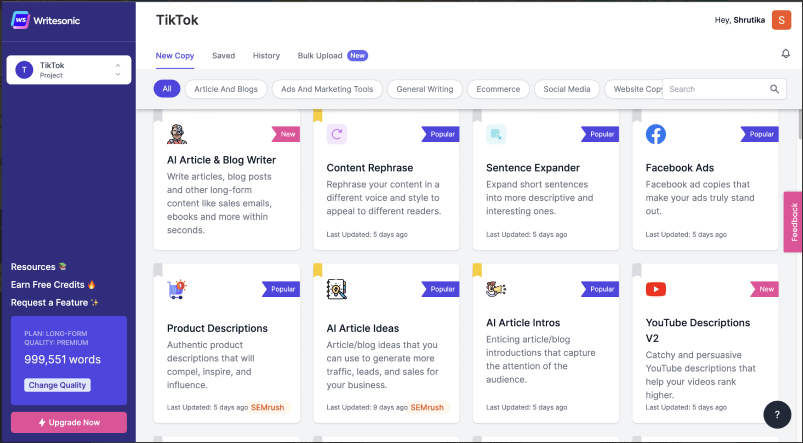Screen dimensions: 803x443
Task: Toggle bookmark on Content Rephrase card
Action: (318, 116)
